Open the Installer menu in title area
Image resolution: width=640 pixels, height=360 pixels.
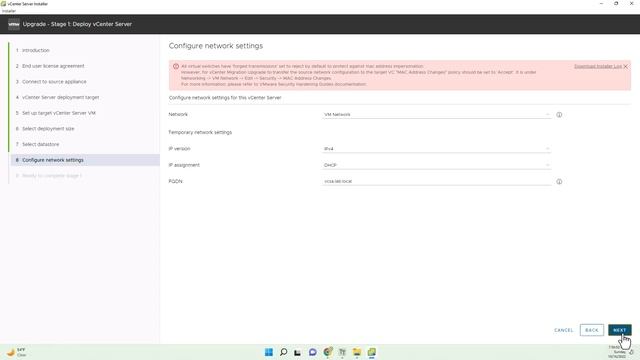9,11
